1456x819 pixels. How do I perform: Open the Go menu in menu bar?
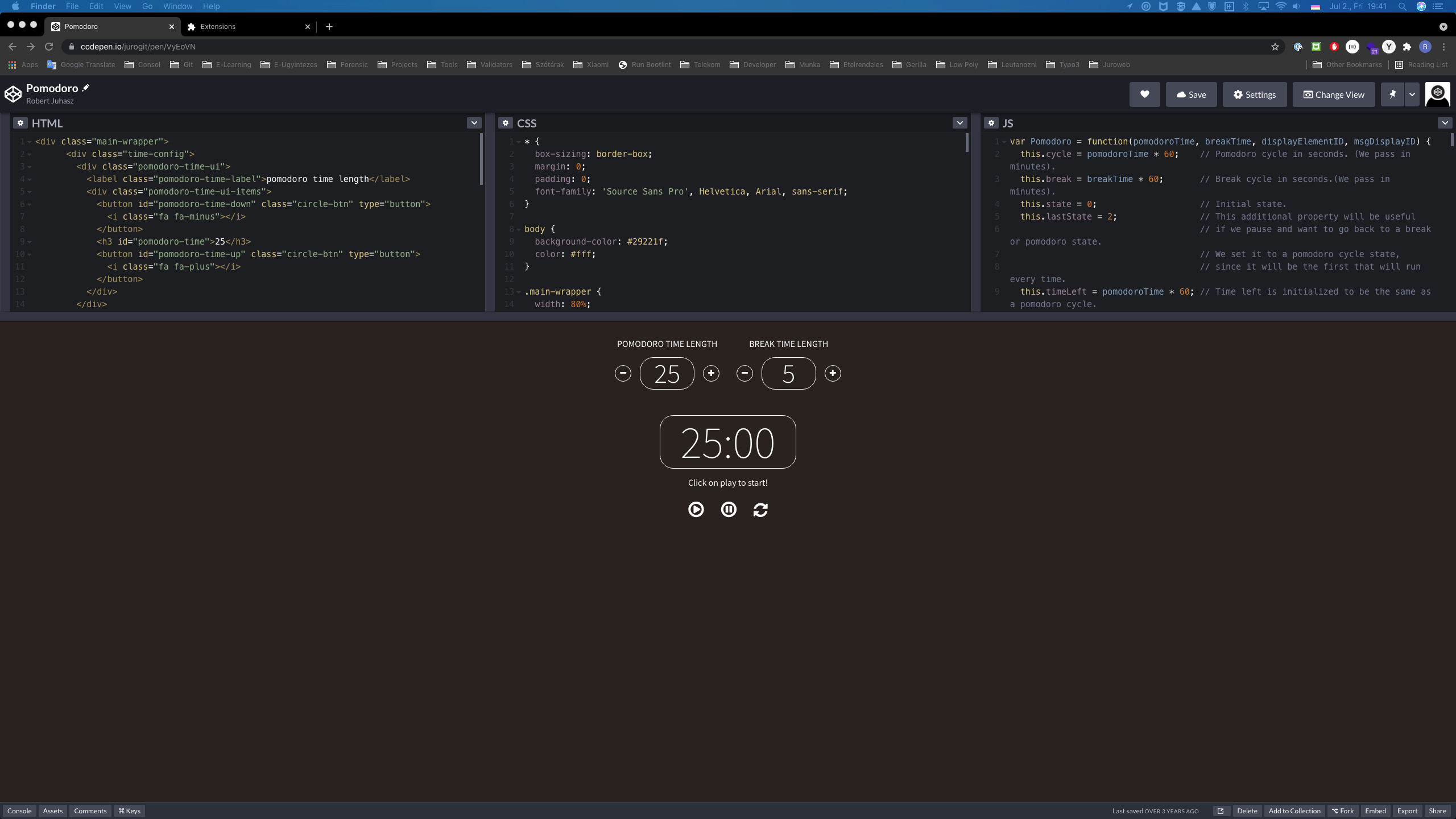coord(147,6)
